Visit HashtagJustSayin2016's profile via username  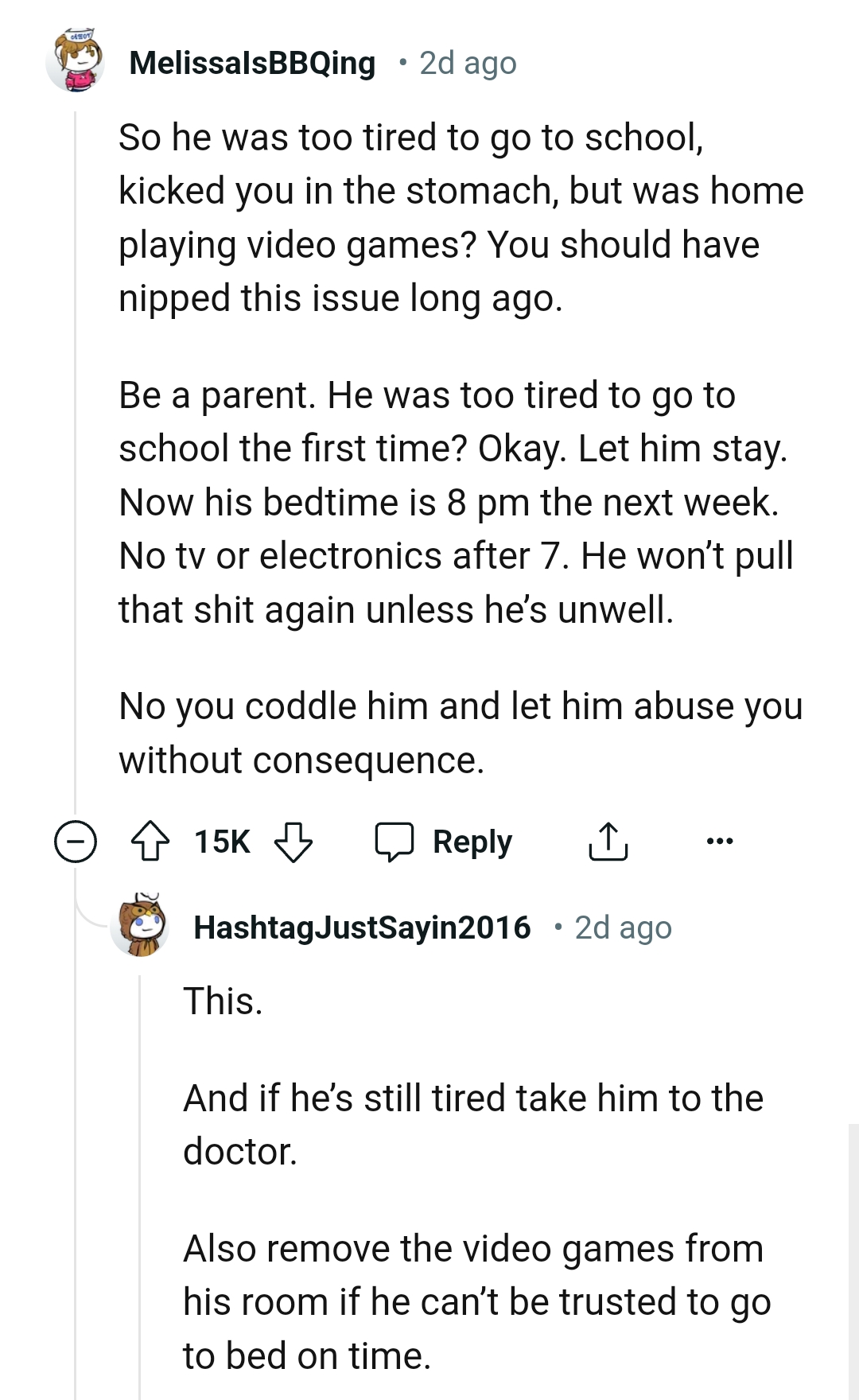[362, 927]
